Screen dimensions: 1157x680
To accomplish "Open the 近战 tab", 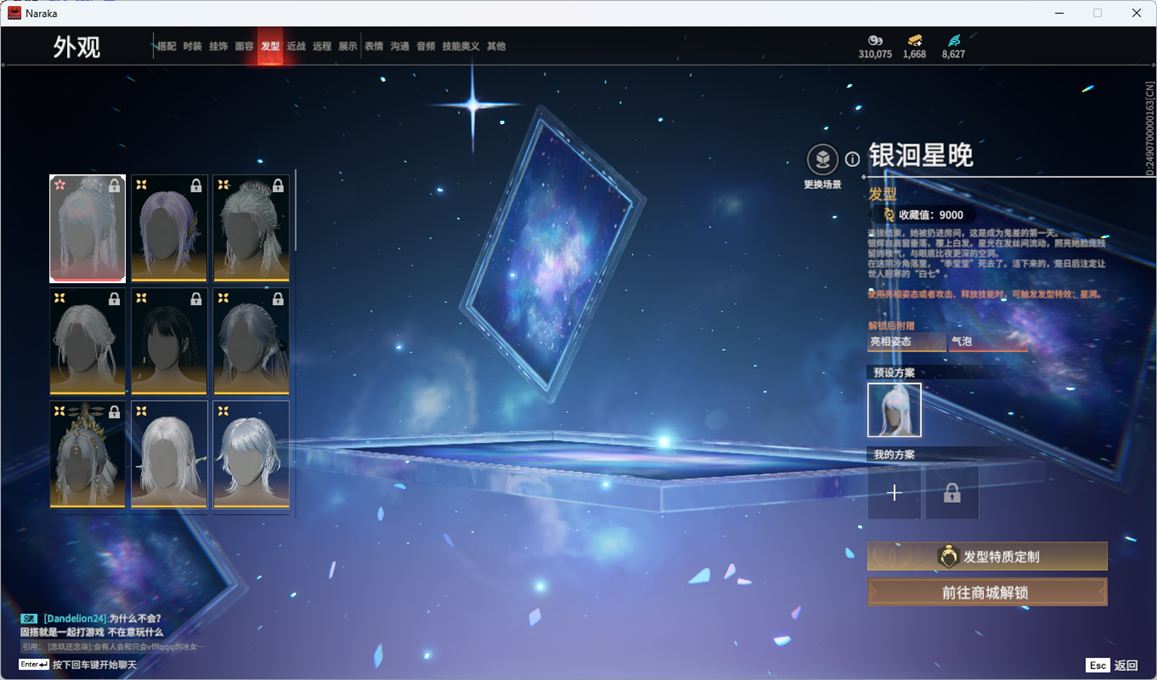I will (296, 46).
